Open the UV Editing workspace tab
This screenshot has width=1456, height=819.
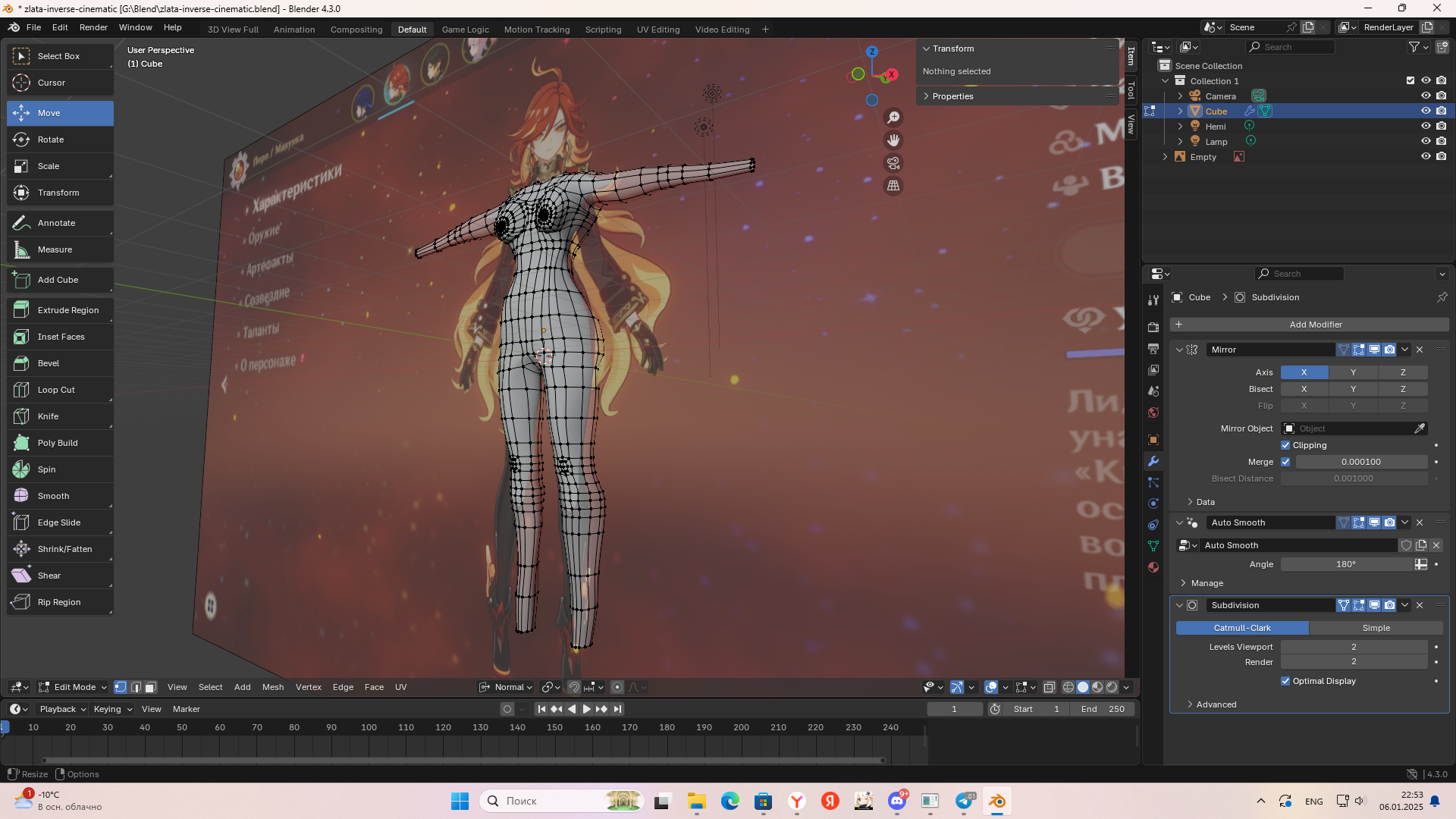coord(657,30)
